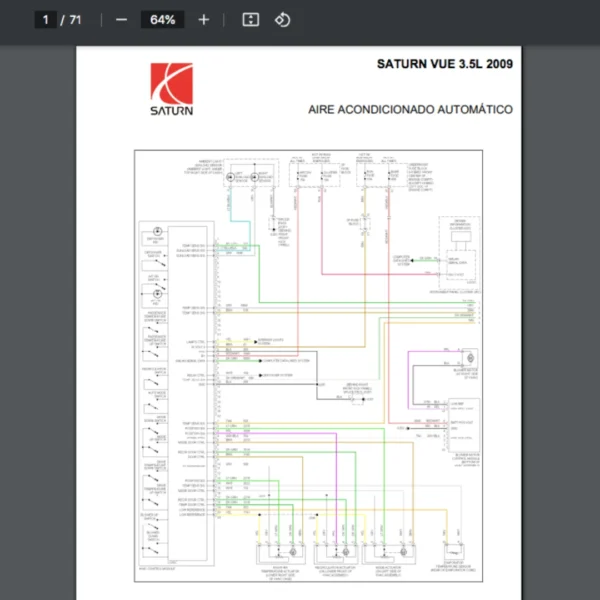Viewport: 600px width, 600px height.
Task: Click the total page count 71
Action: [75, 20]
